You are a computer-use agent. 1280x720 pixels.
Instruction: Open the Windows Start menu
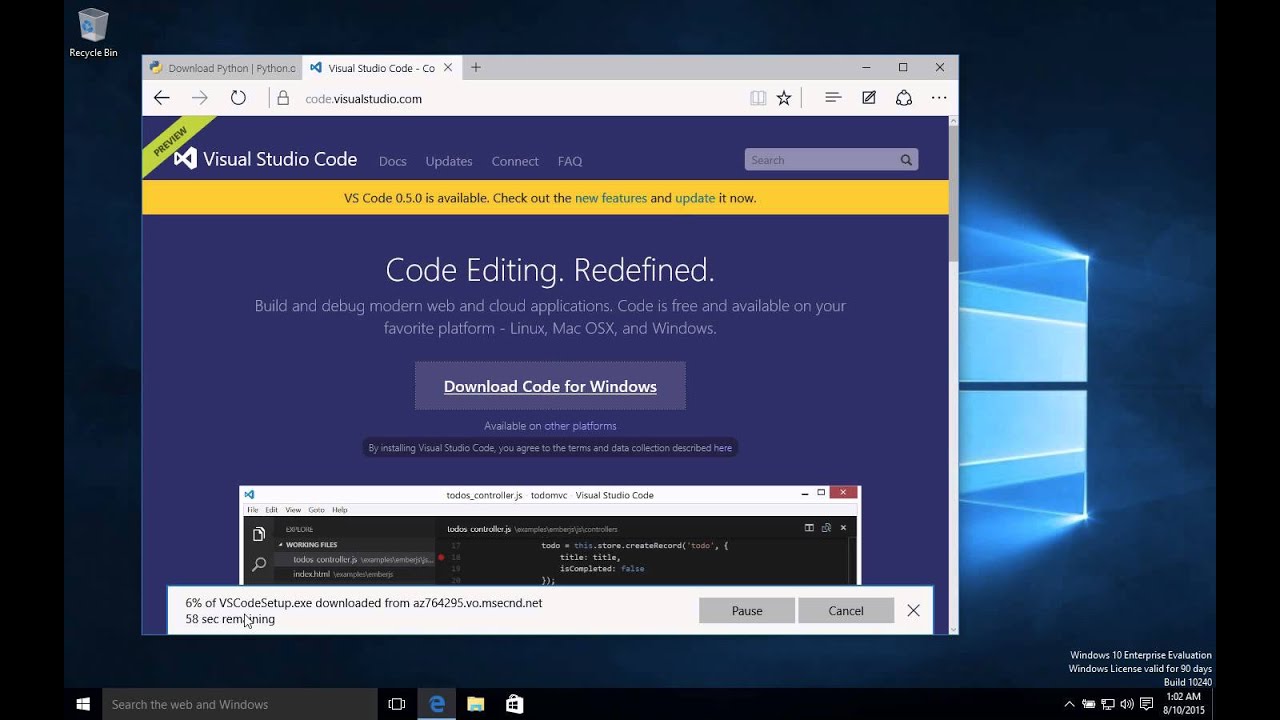[x=83, y=704]
